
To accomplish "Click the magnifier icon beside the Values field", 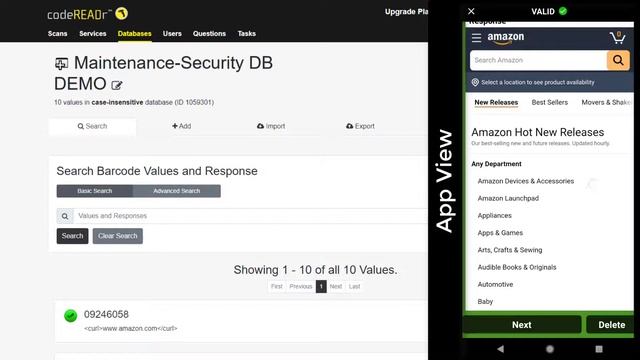I will [65, 216].
